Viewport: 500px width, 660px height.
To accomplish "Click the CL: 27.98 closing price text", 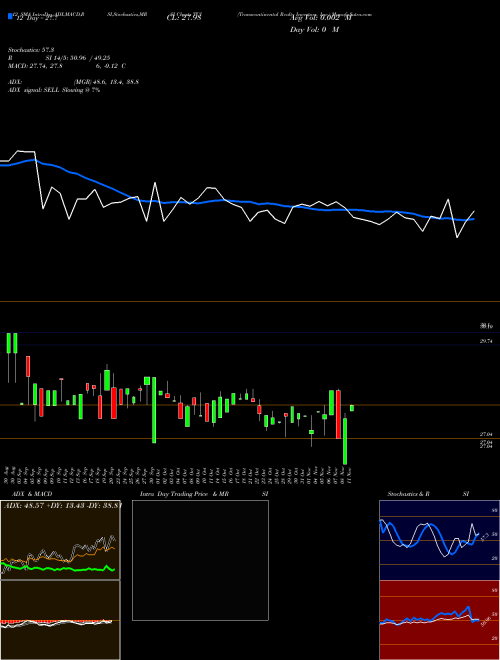I will coord(184,18).
